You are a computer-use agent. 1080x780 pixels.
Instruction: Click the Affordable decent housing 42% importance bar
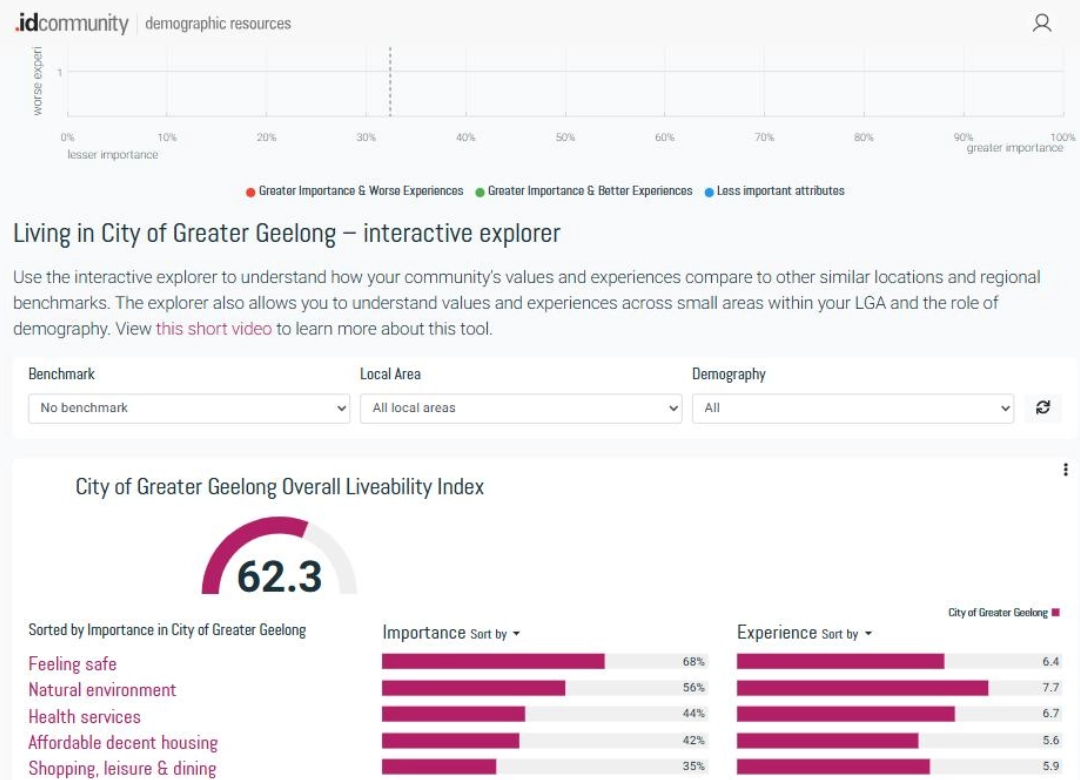[x=450, y=741]
